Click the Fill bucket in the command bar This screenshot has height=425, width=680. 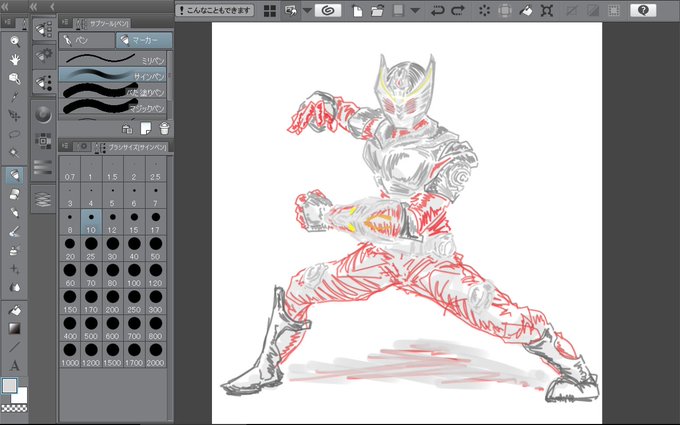click(526, 10)
